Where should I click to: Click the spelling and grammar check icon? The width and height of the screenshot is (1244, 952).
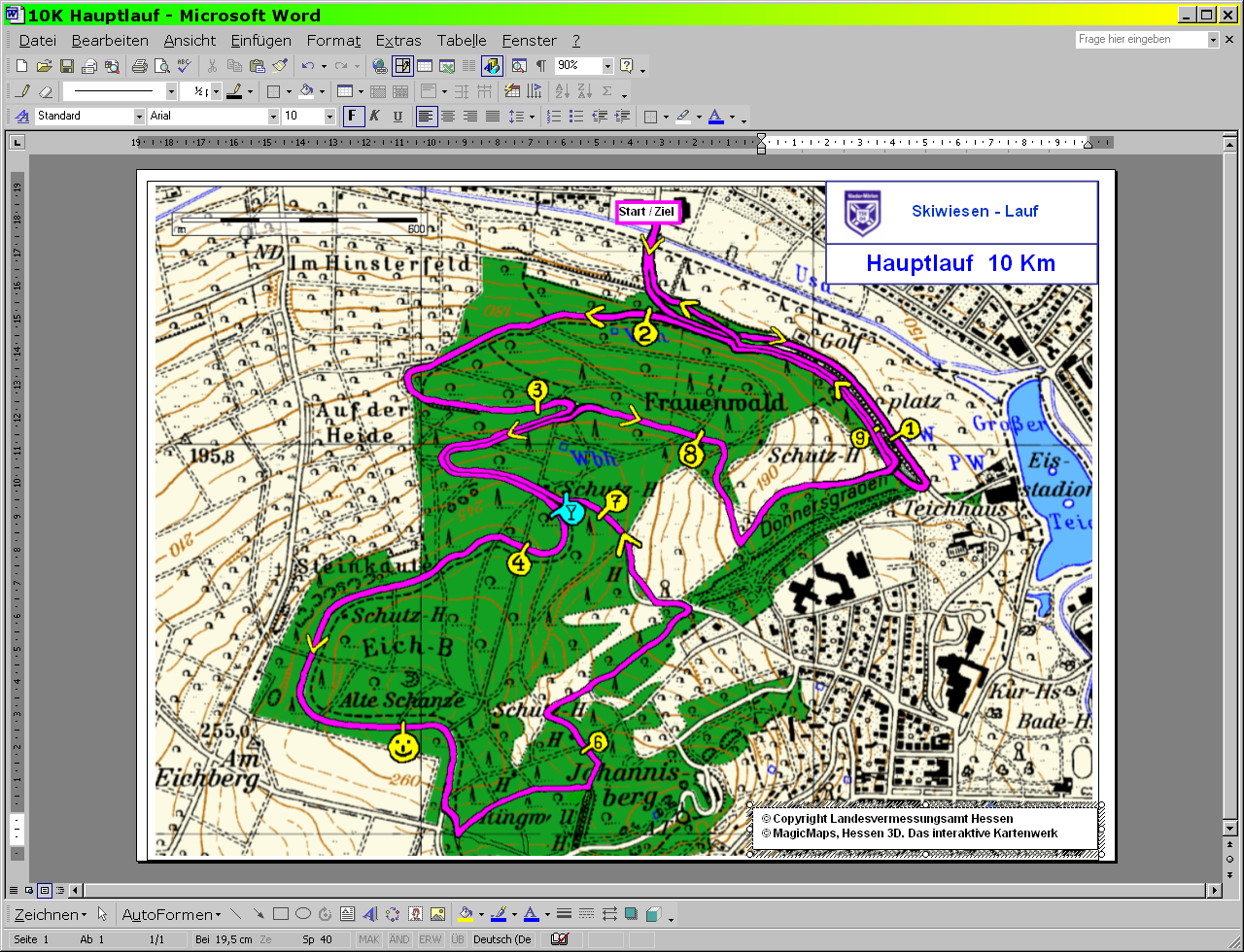tap(184, 66)
